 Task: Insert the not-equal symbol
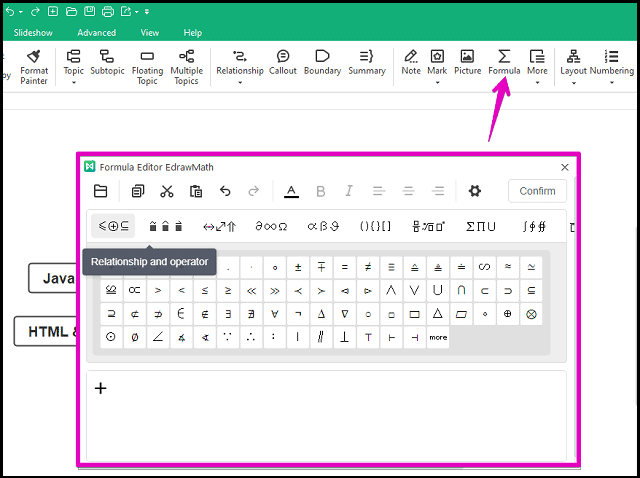coord(368,267)
